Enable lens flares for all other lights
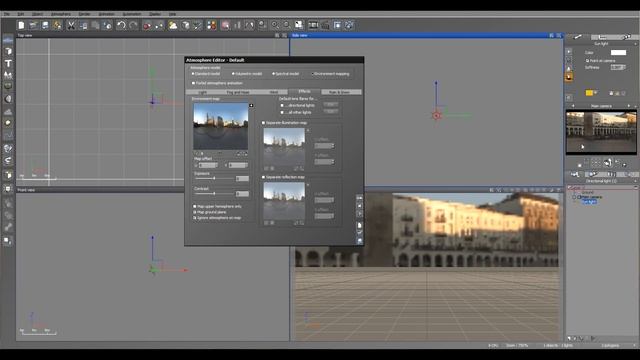The width and height of the screenshot is (640, 360). 282,112
